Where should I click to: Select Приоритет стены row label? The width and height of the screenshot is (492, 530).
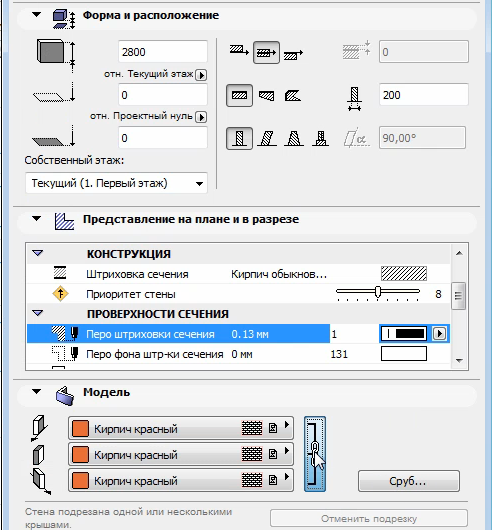131,294
